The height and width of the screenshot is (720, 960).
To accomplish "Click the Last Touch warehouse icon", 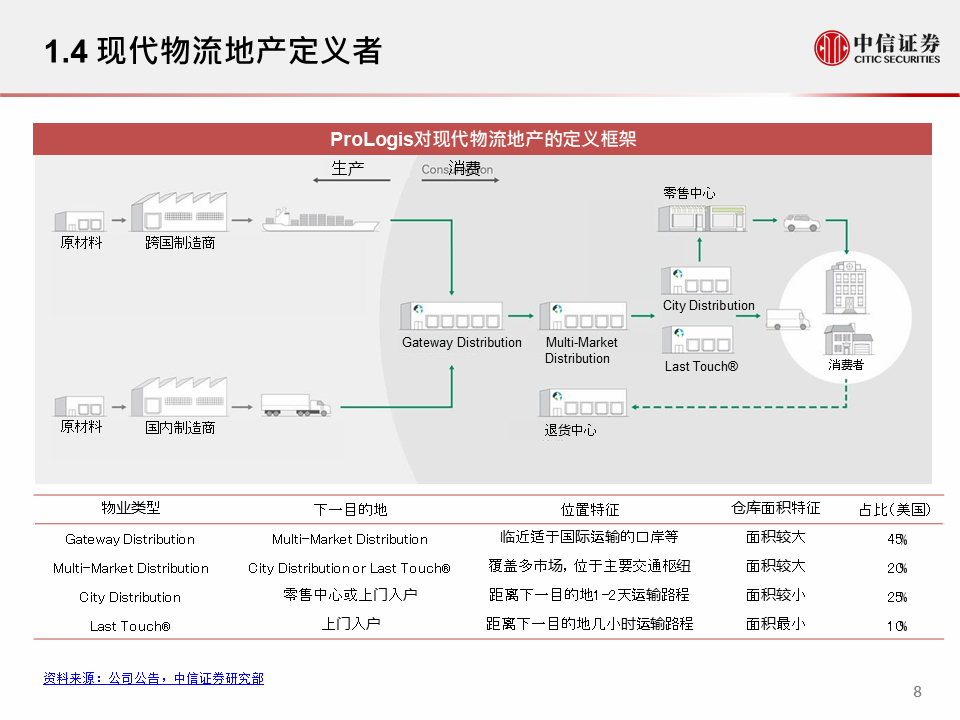I will tap(697, 339).
